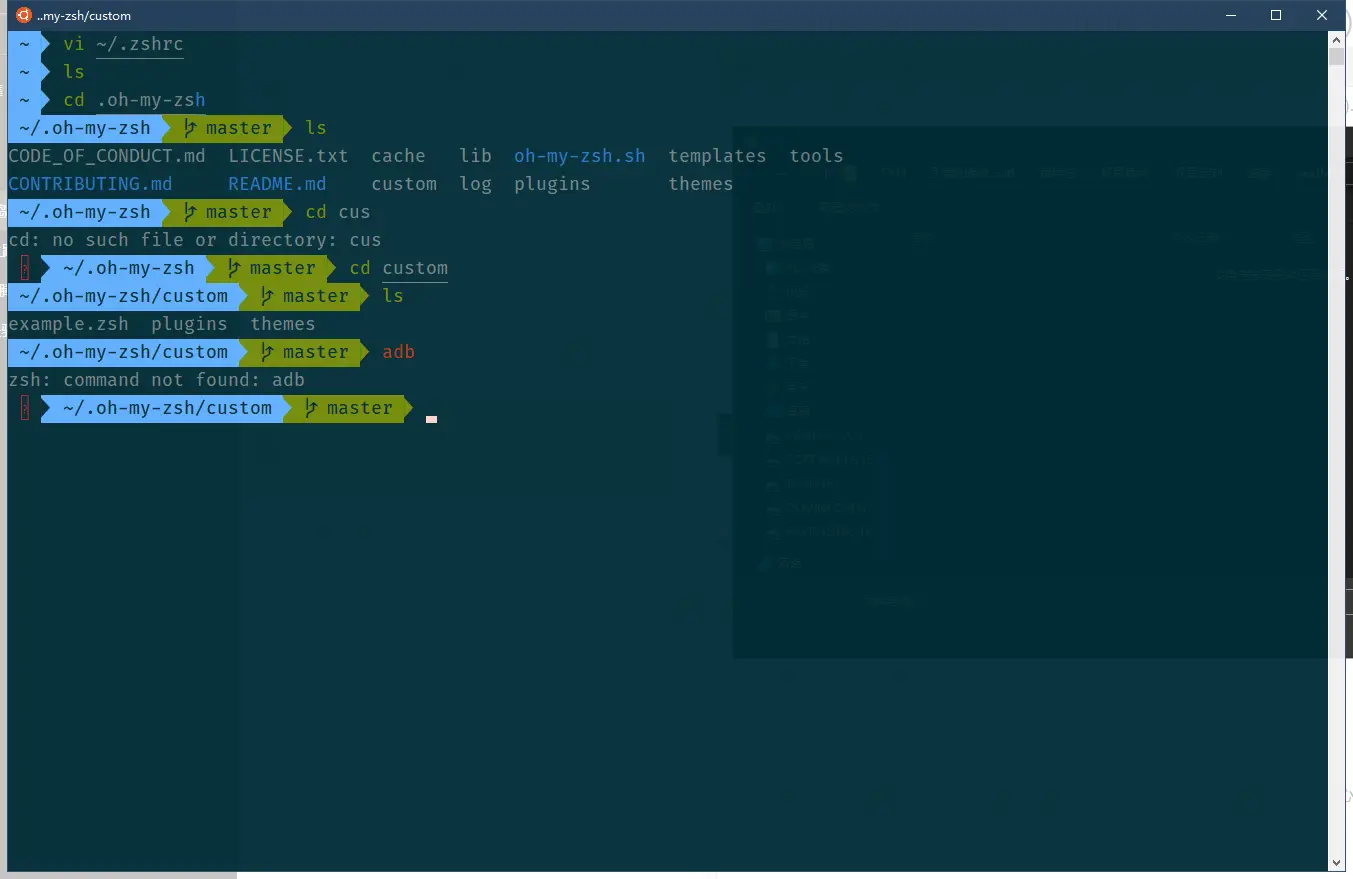This screenshot has height=879, width=1353.
Task: Click the Ubuntu logo in the title bar
Action: coord(24,15)
